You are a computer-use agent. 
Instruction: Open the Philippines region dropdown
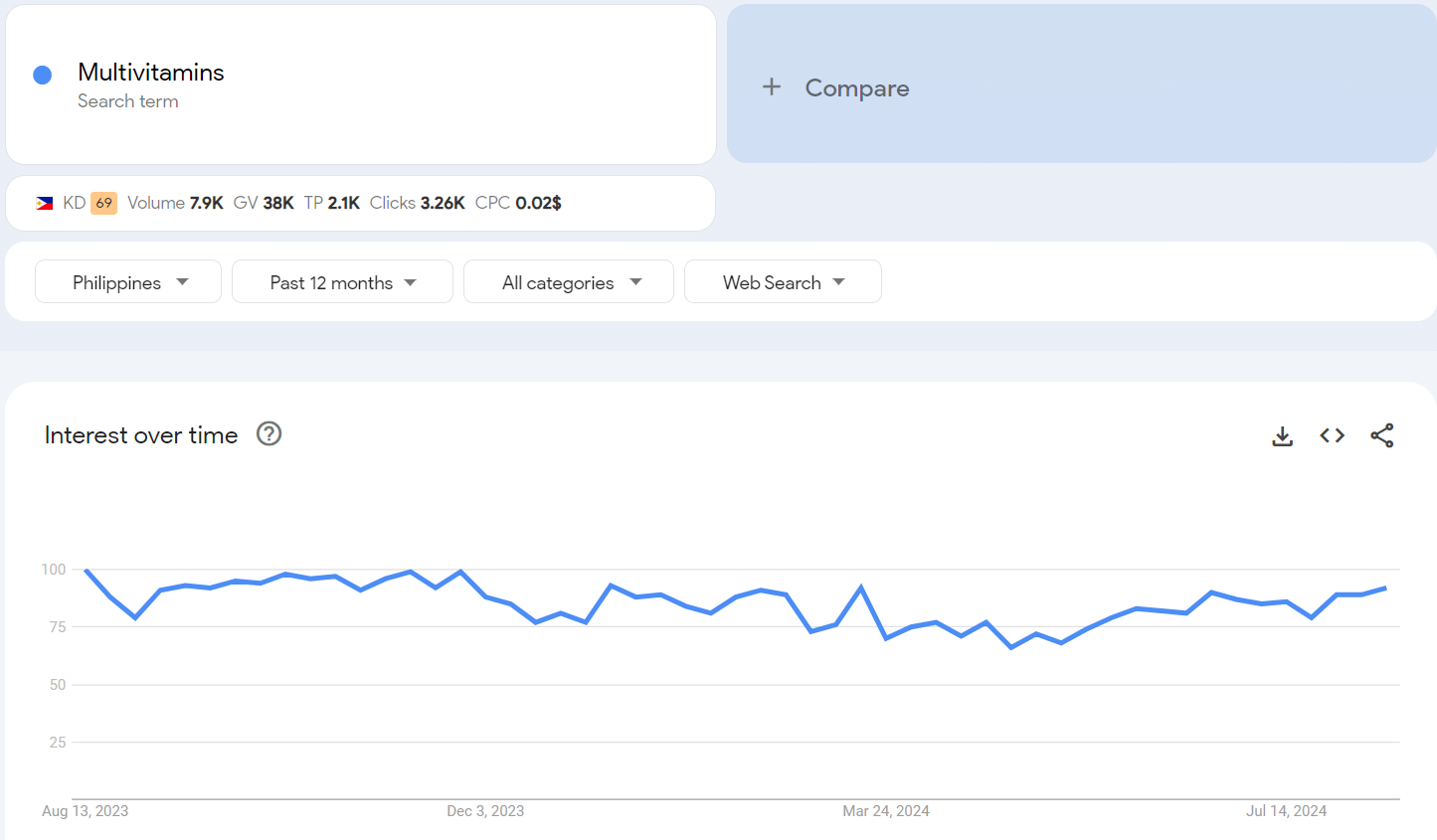128,282
